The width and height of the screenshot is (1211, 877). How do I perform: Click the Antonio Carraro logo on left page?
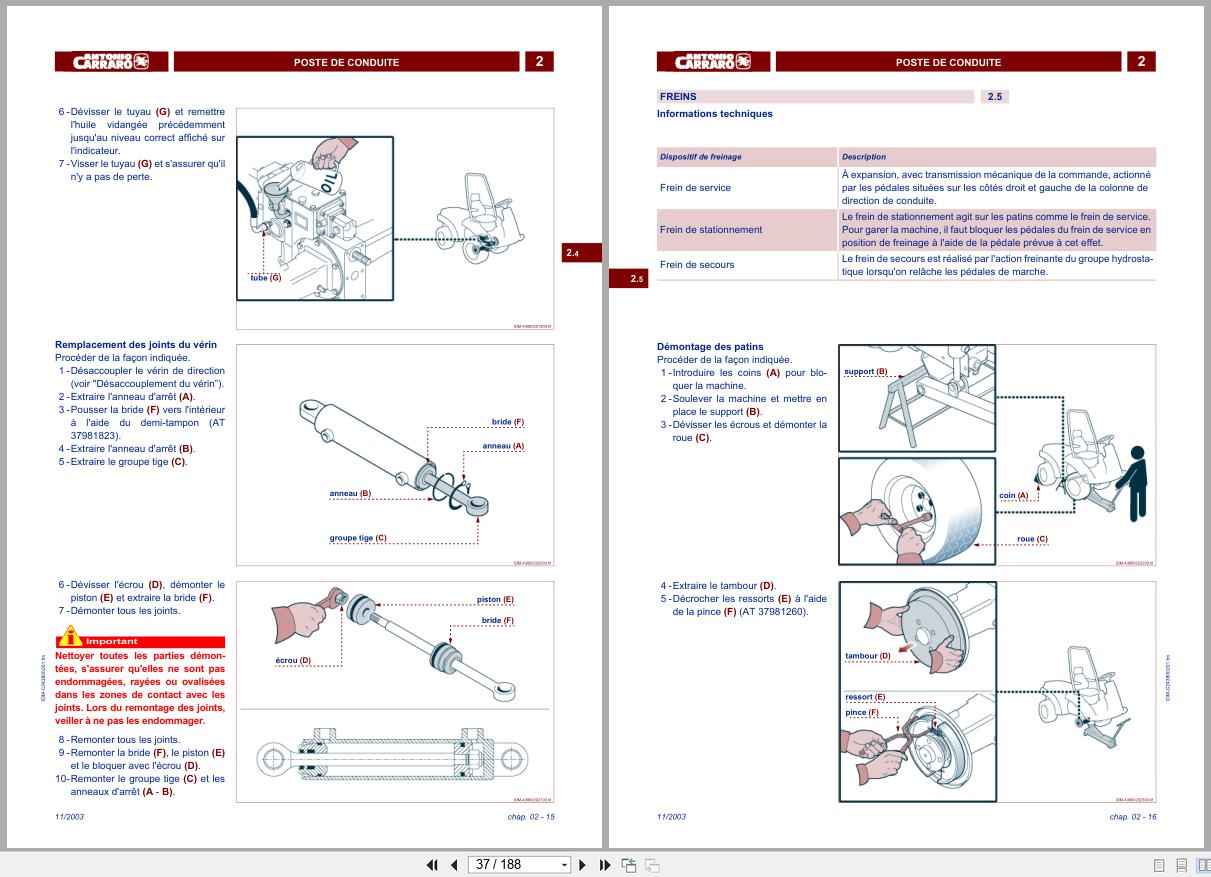pyautogui.click(x=111, y=62)
